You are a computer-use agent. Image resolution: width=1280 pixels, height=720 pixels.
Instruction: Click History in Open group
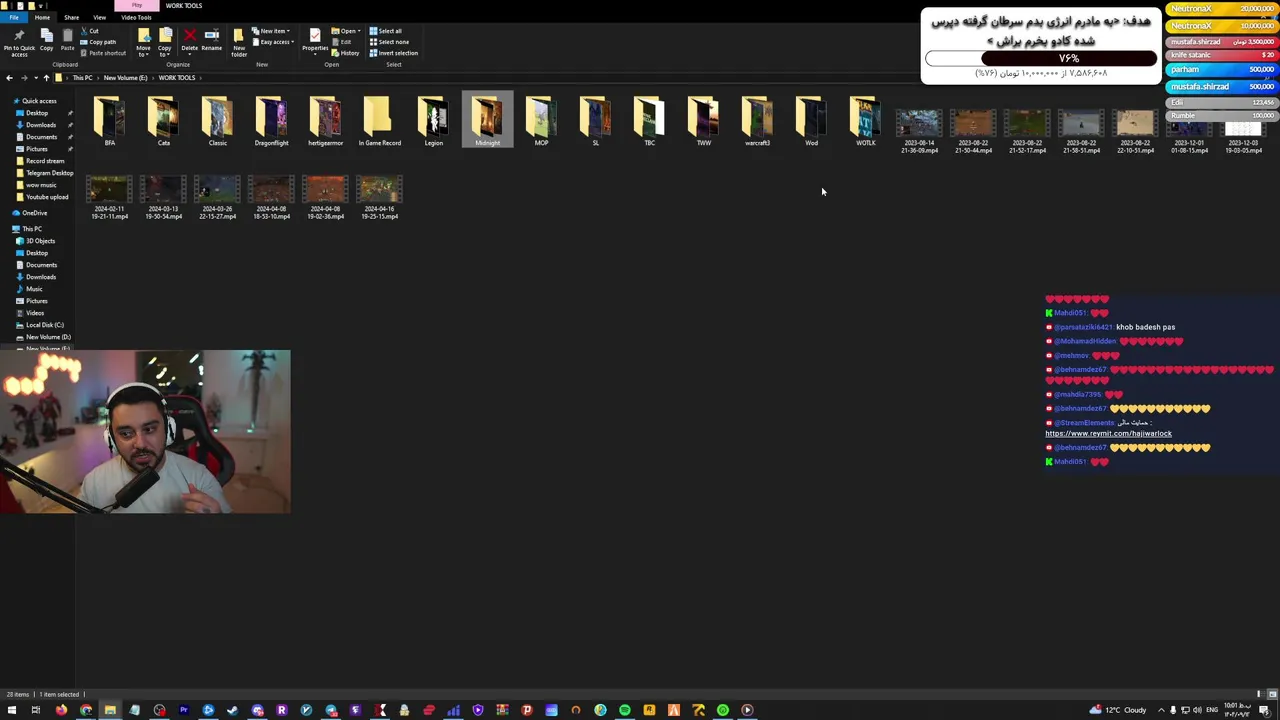point(346,53)
